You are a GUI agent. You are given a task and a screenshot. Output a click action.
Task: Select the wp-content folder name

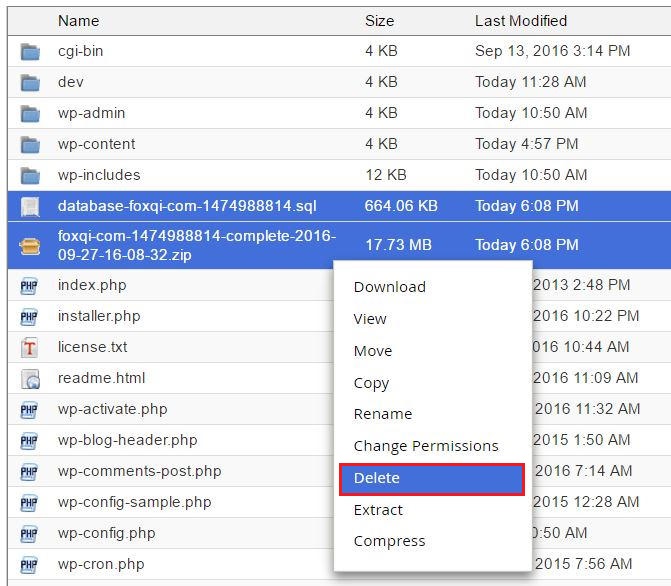[97, 144]
